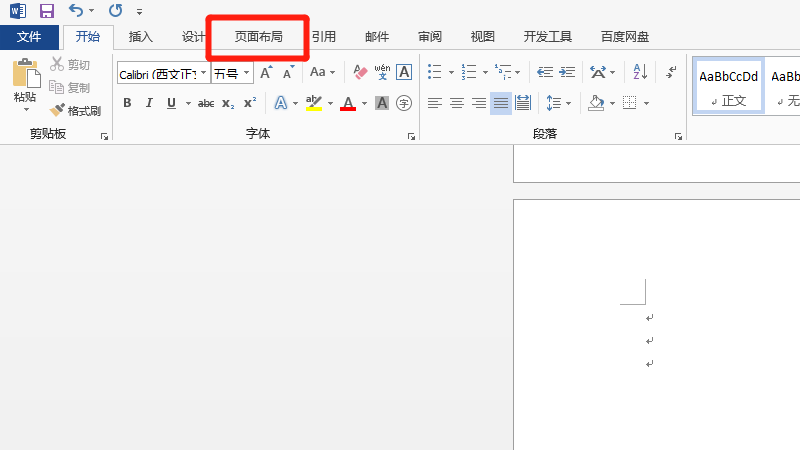Open the 文件 file menu
Screen dimensions: 800x450
29,37
